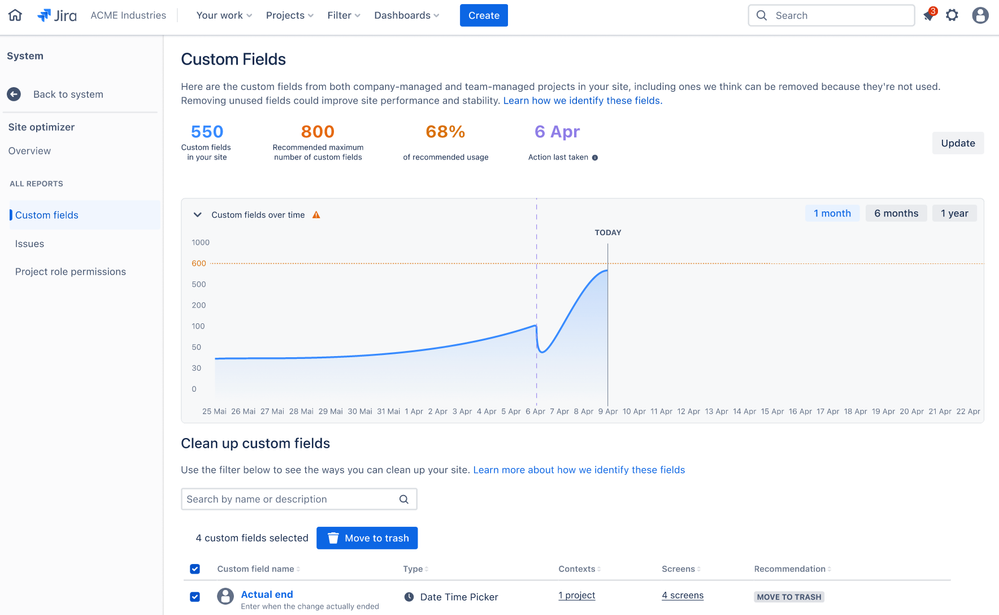The height and width of the screenshot is (615, 999).
Task: Open the Dashboards dropdown
Action: coord(406,15)
